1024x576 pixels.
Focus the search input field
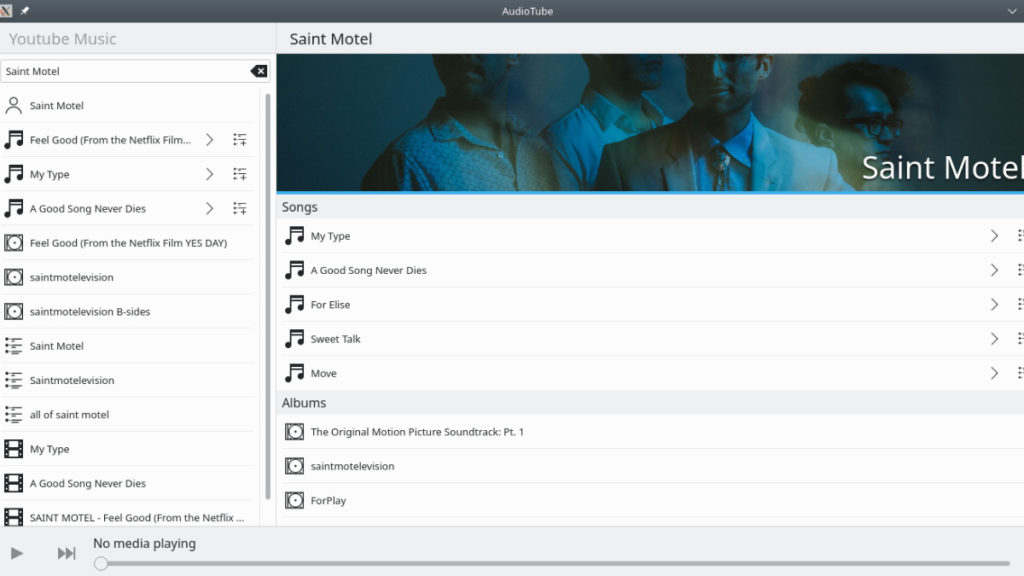tap(125, 71)
